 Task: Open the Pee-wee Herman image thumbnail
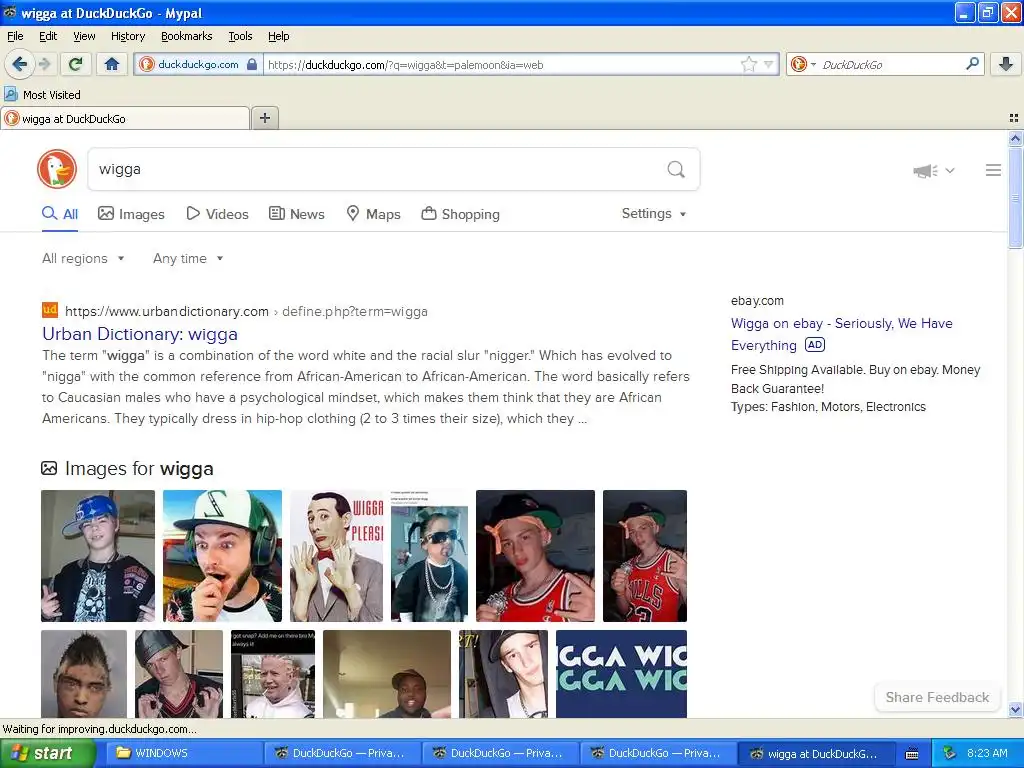click(336, 556)
